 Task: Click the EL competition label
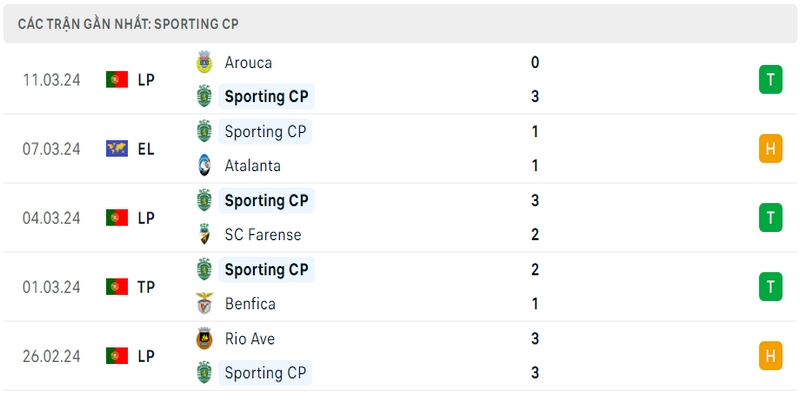click(x=146, y=148)
